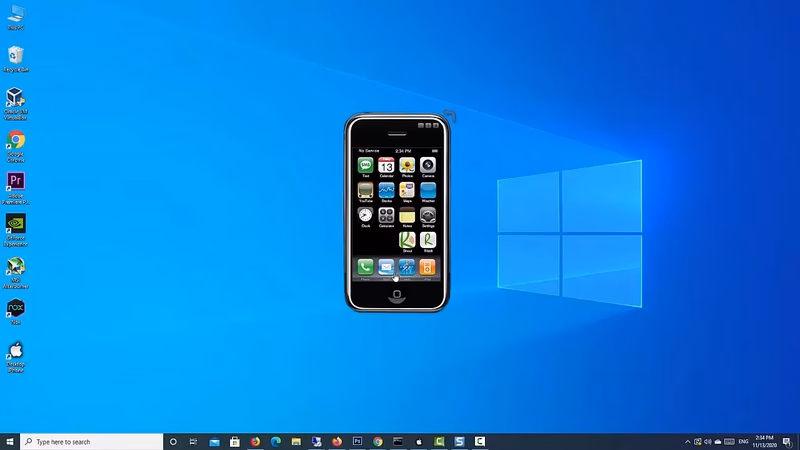Image resolution: width=800 pixels, height=450 pixels.
Task: Switch to Photoshop in the taskbar
Action: pos(357,442)
